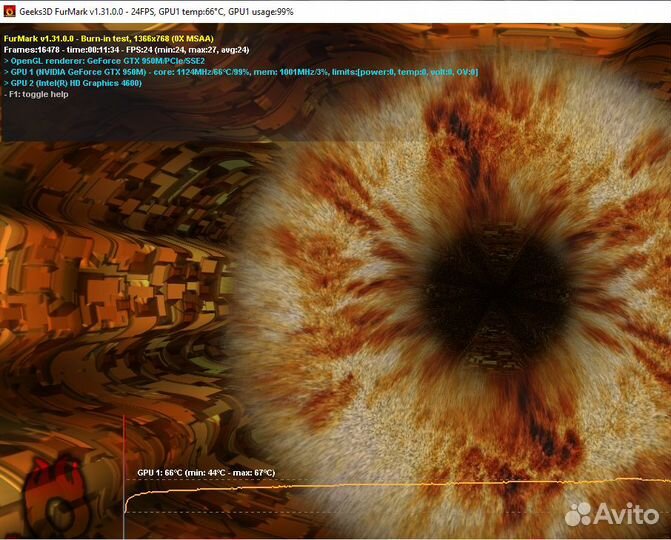
Task: Click the rising start of the temperature curve
Action: (x=127, y=500)
